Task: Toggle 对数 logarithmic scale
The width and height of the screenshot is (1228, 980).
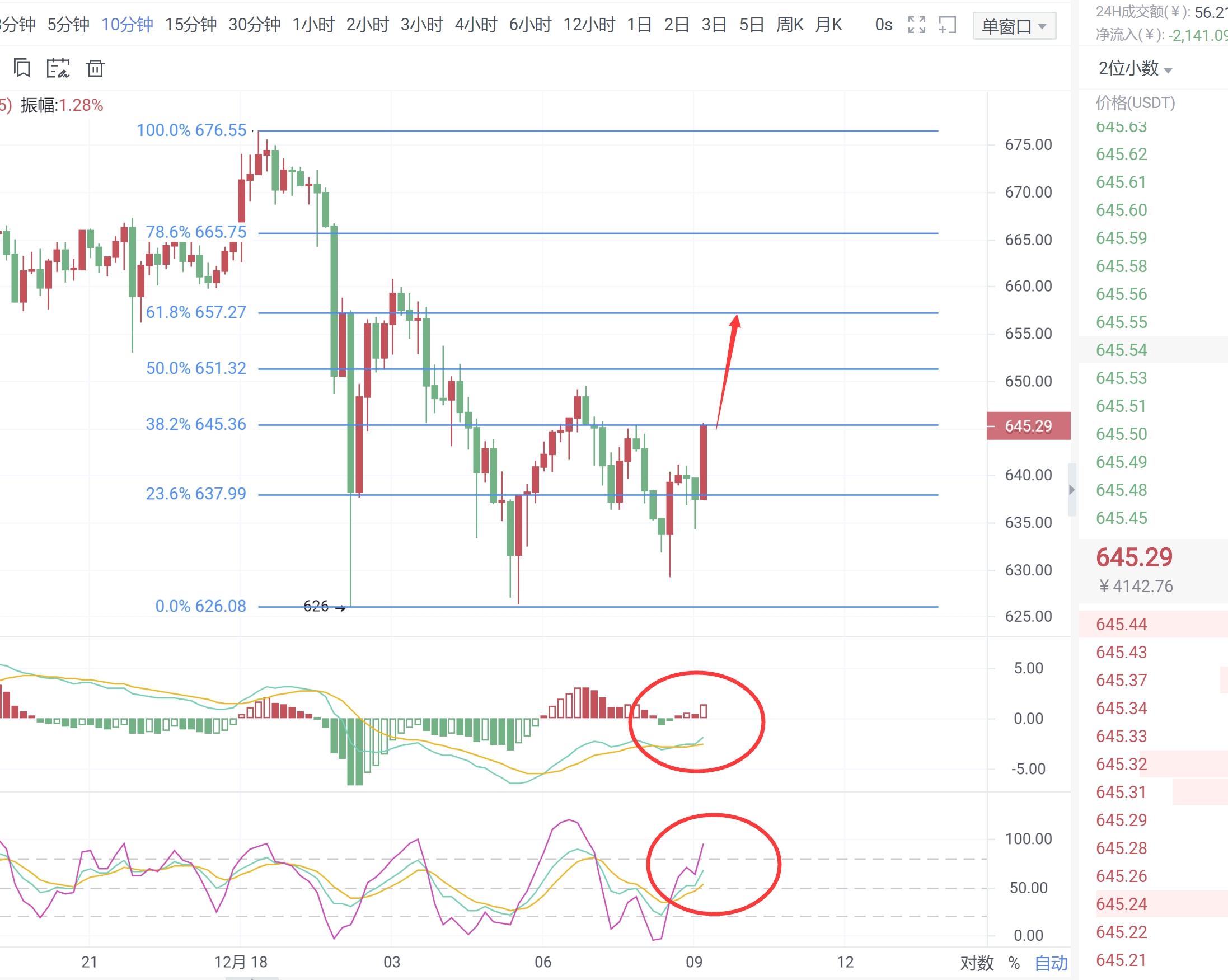Action: (x=976, y=963)
